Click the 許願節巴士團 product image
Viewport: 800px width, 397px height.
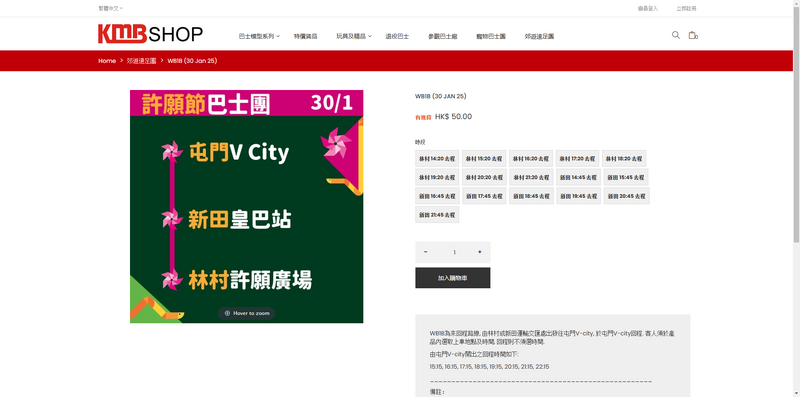[x=246, y=207]
